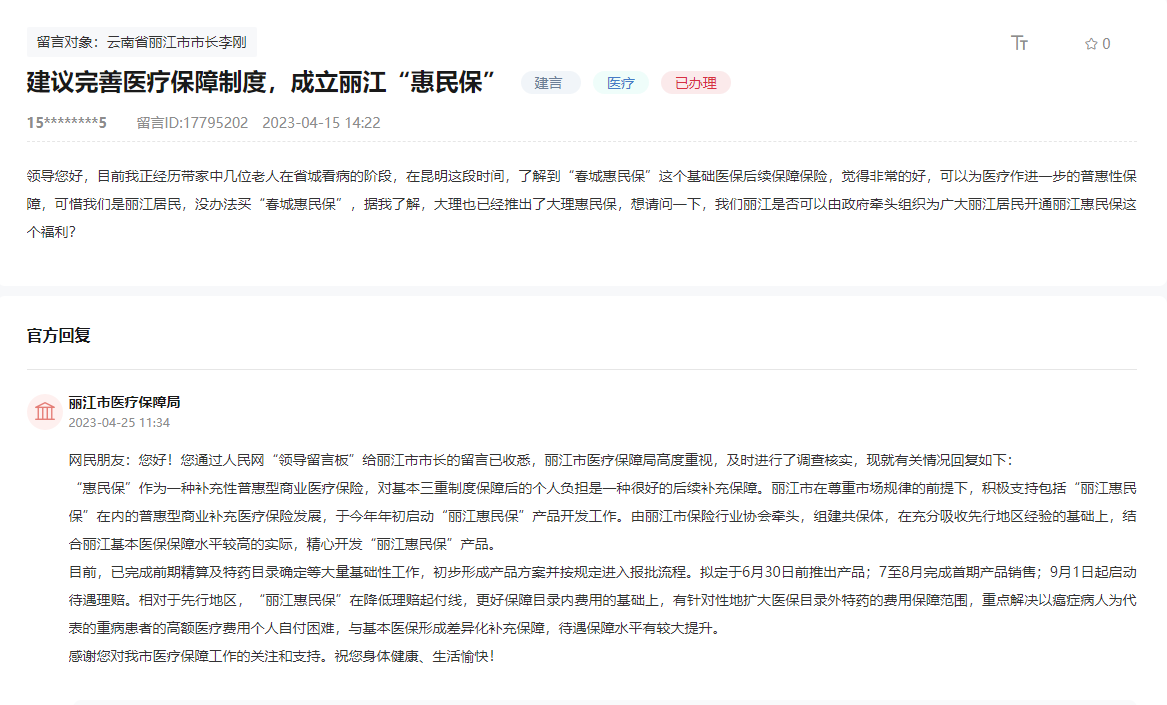Image resolution: width=1167 pixels, height=705 pixels.
Task: Click the post timestamp 2023-04-15 14:22
Action: click(321, 123)
